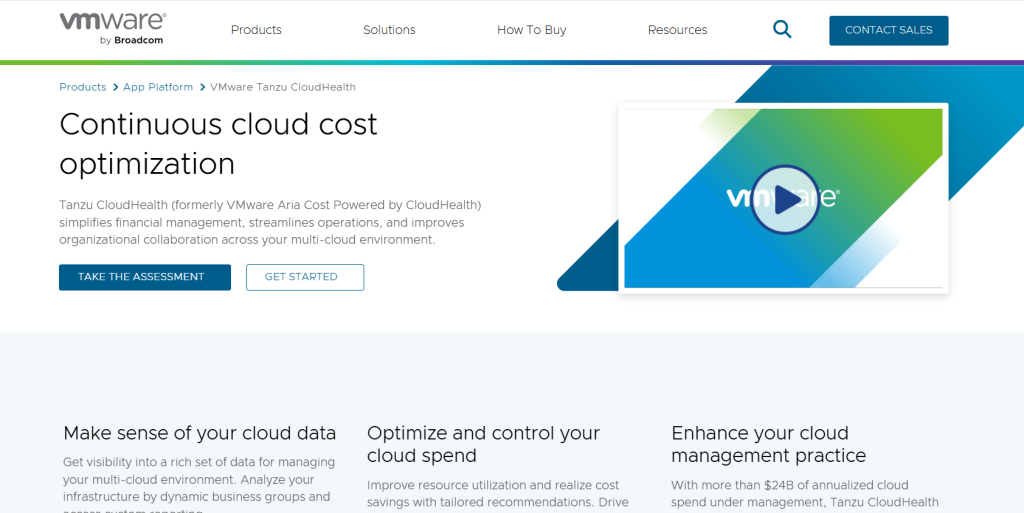
Task: Go to Products breadcrumb link
Action: (82, 87)
